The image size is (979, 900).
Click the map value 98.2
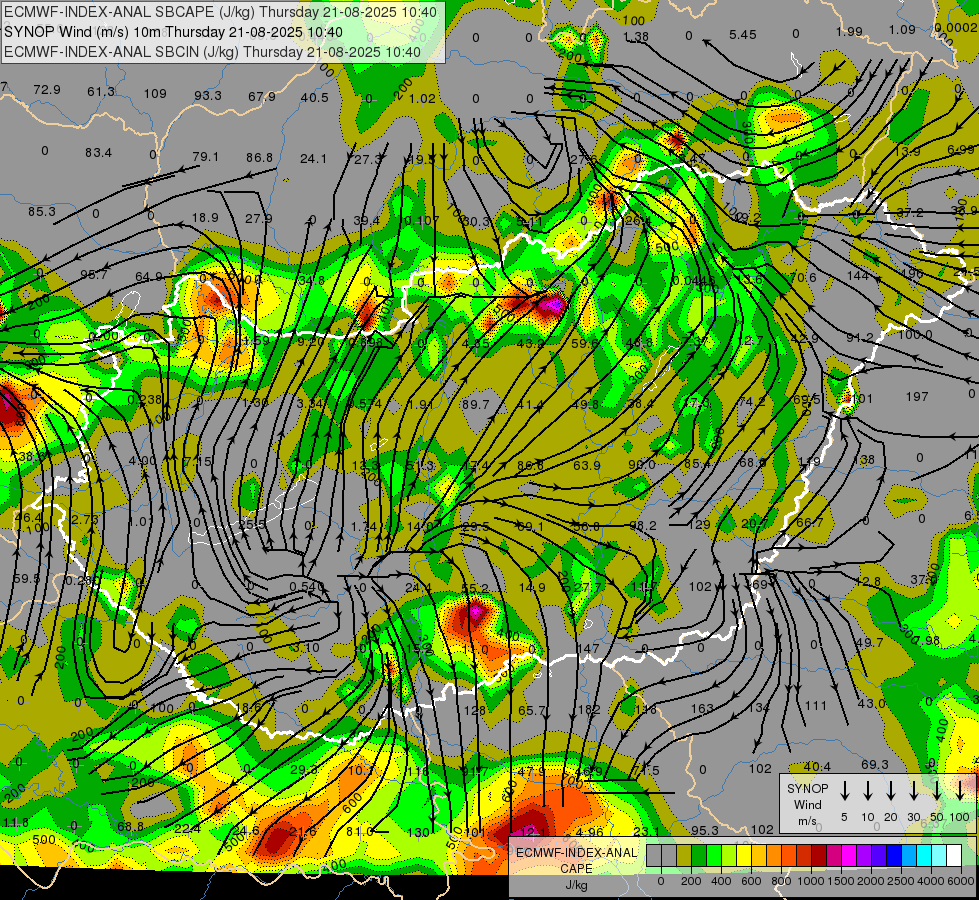click(x=643, y=526)
